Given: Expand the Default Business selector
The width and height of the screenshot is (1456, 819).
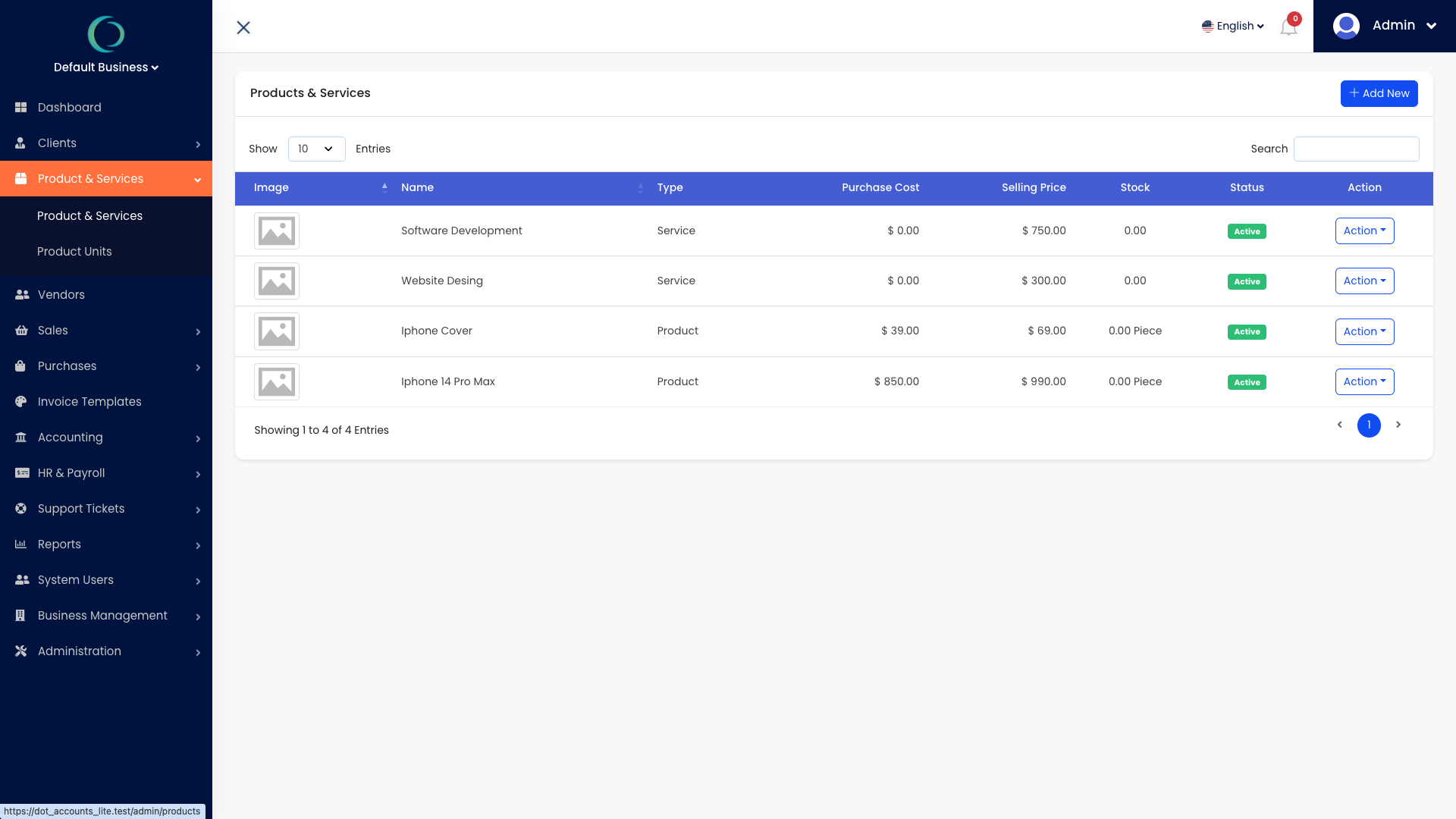Looking at the screenshot, I should (106, 67).
